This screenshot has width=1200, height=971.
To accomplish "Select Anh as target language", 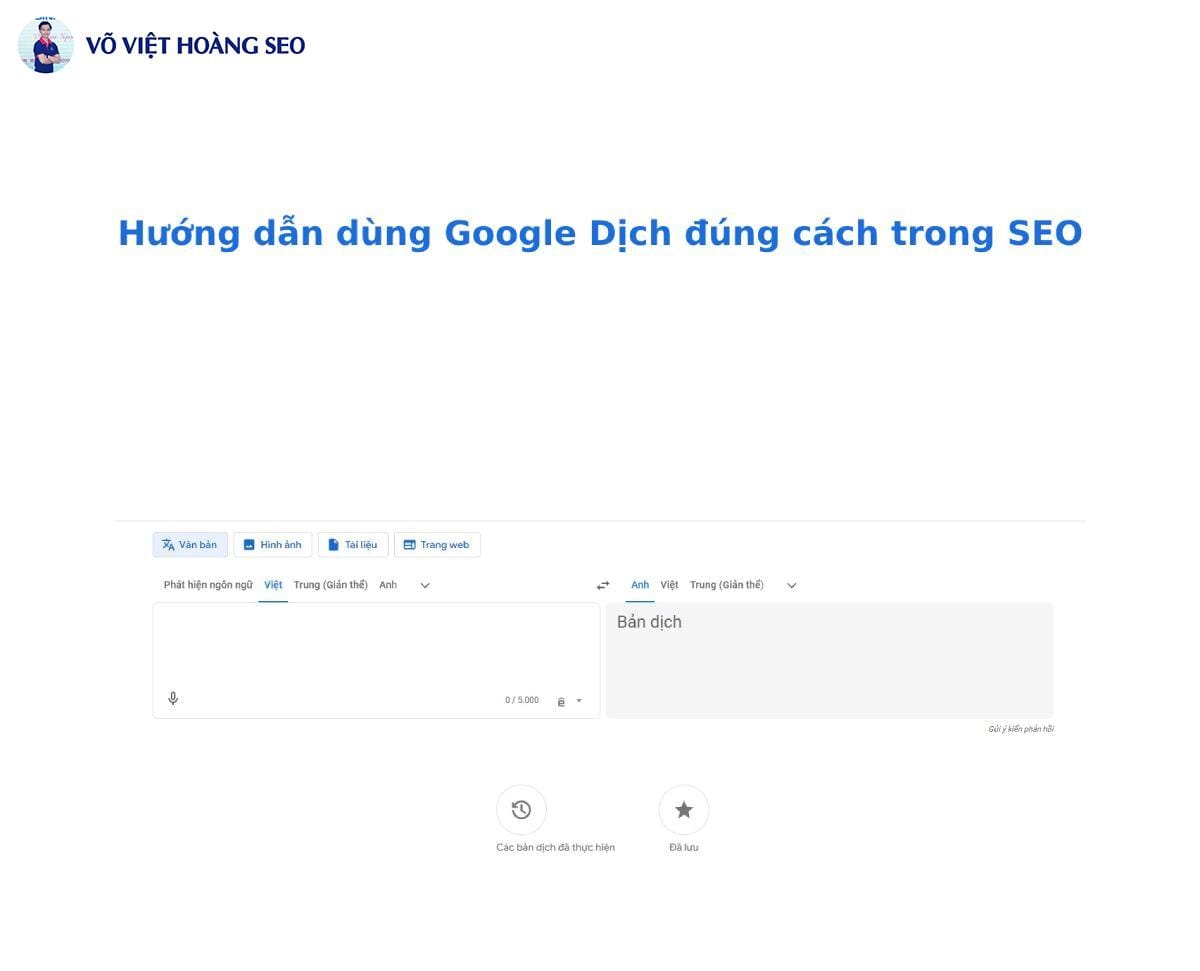I will pyautogui.click(x=640, y=585).
